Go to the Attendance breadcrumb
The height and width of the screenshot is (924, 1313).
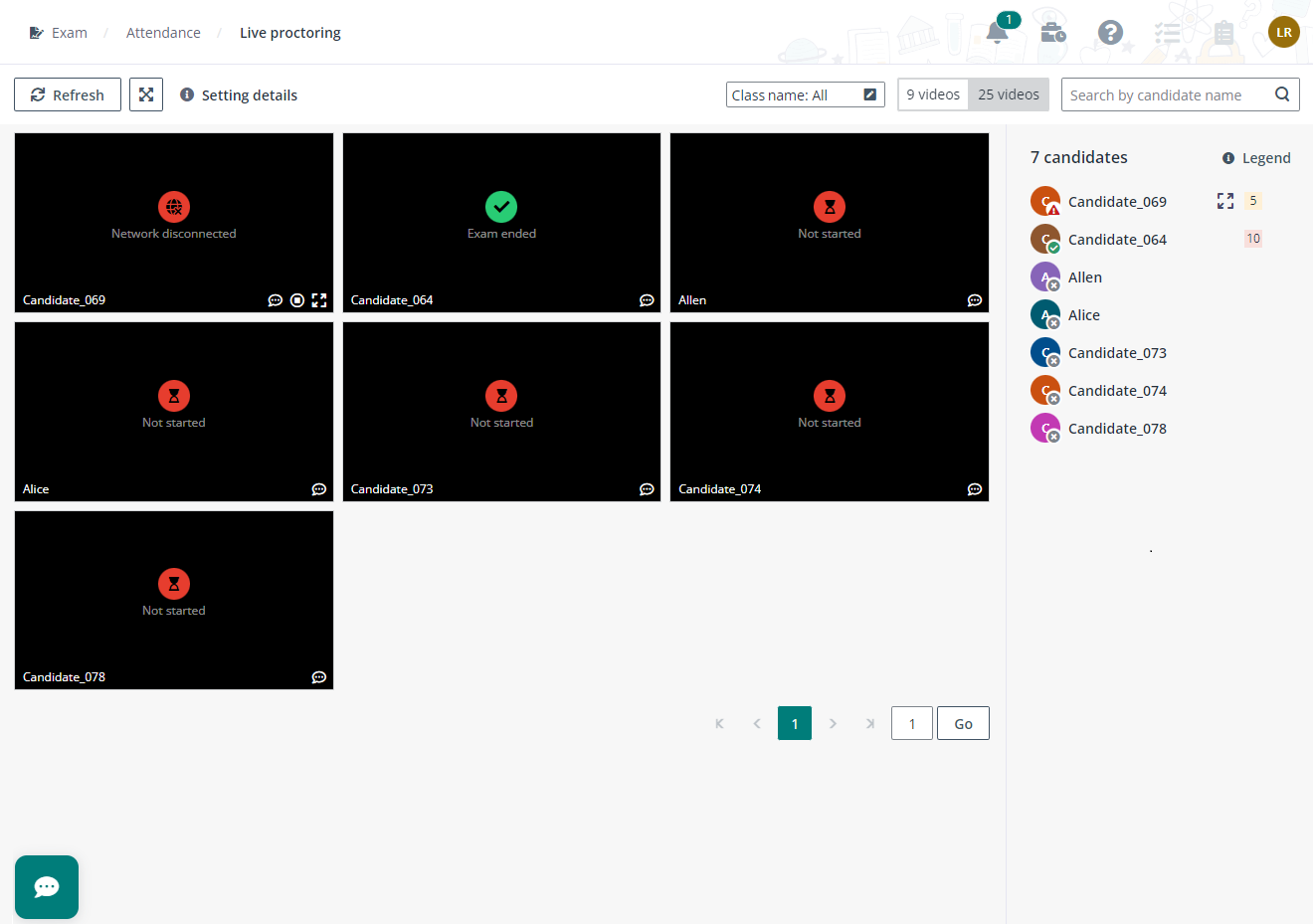point(163,33)
